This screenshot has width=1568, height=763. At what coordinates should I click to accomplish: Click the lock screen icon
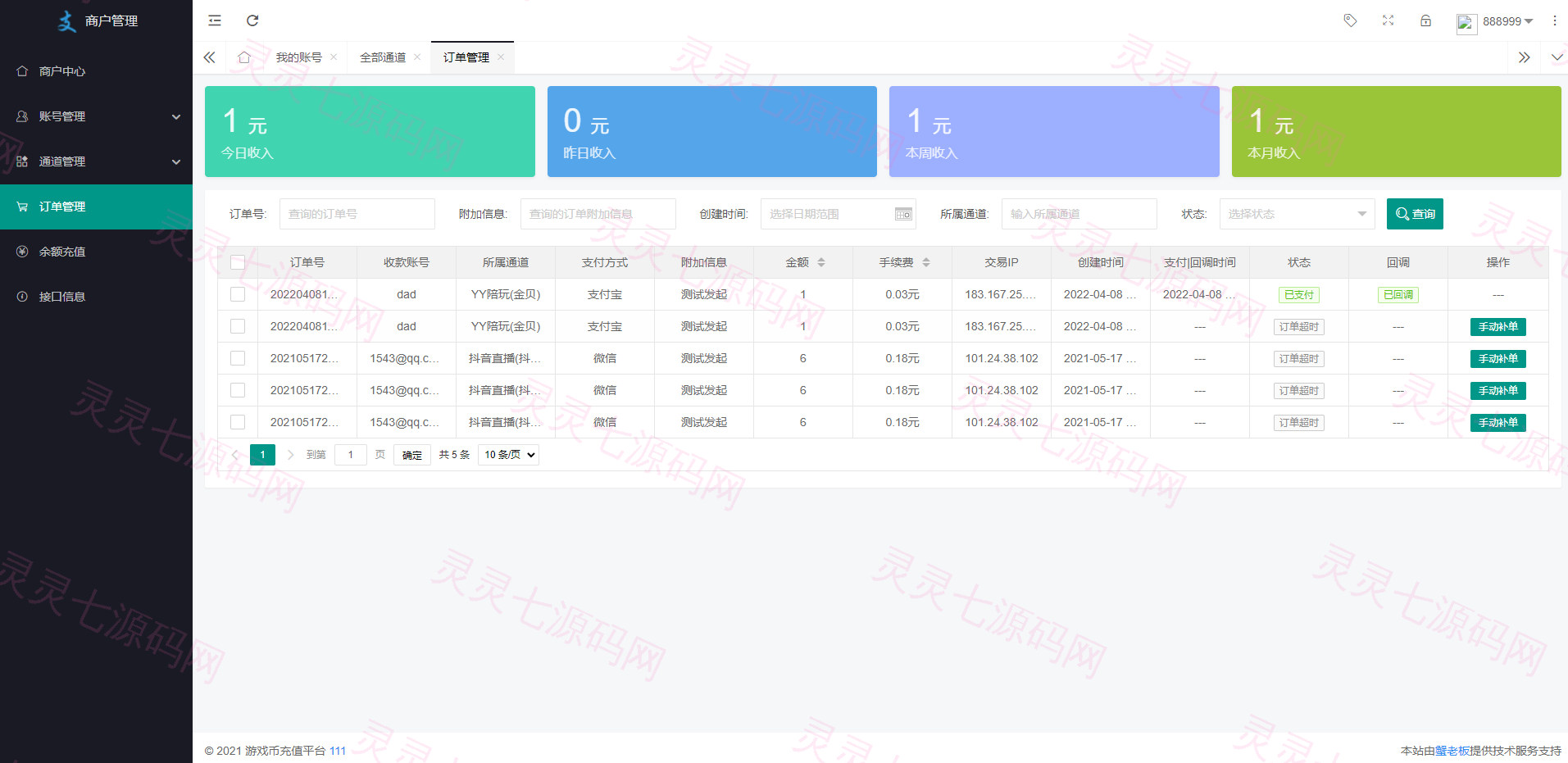(1425, 20)
